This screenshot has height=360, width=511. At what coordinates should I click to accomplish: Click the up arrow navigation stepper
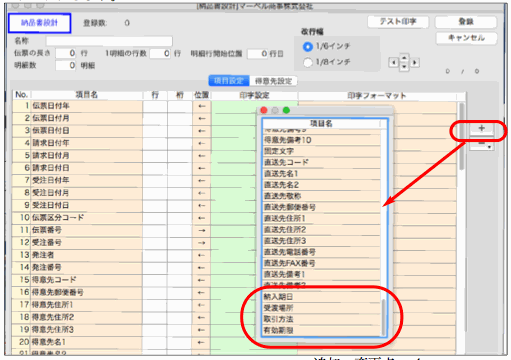[404, 58]
